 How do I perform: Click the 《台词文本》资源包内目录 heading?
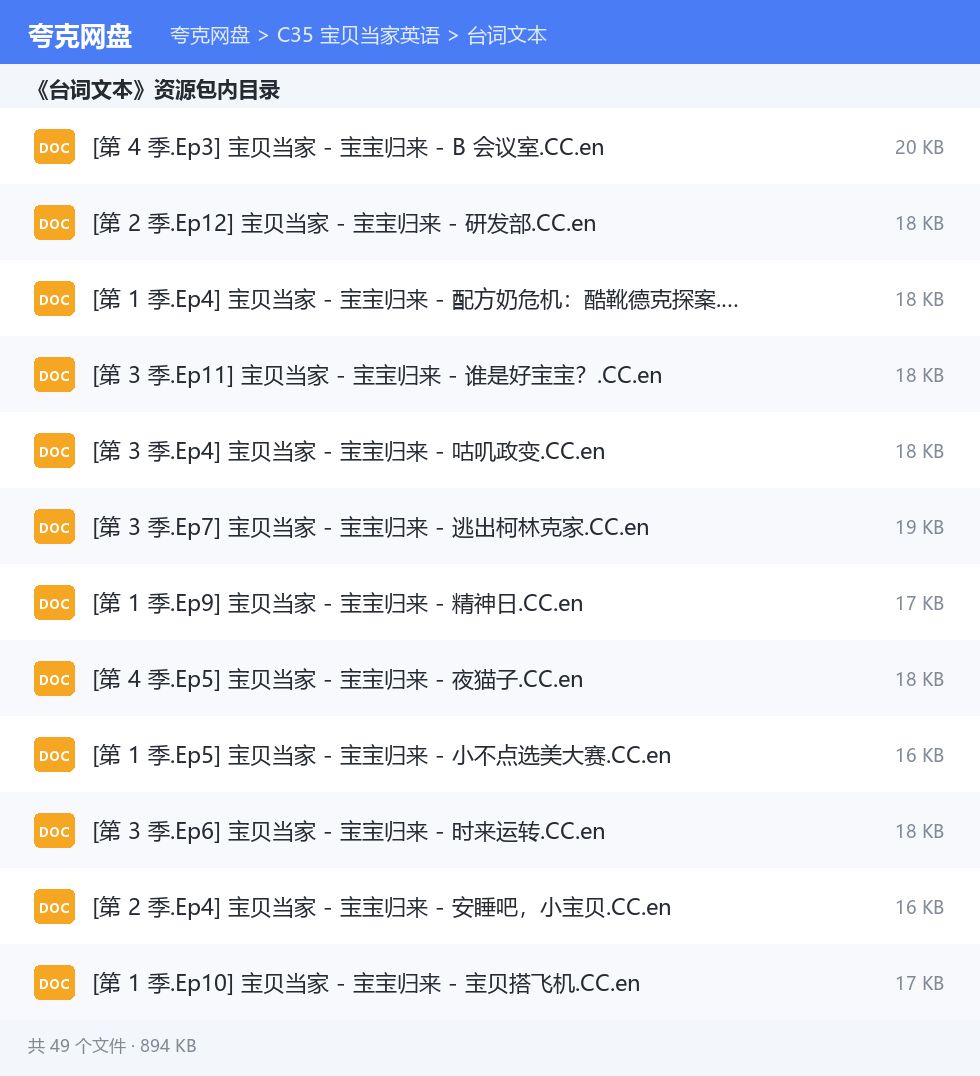click(156, 90)
